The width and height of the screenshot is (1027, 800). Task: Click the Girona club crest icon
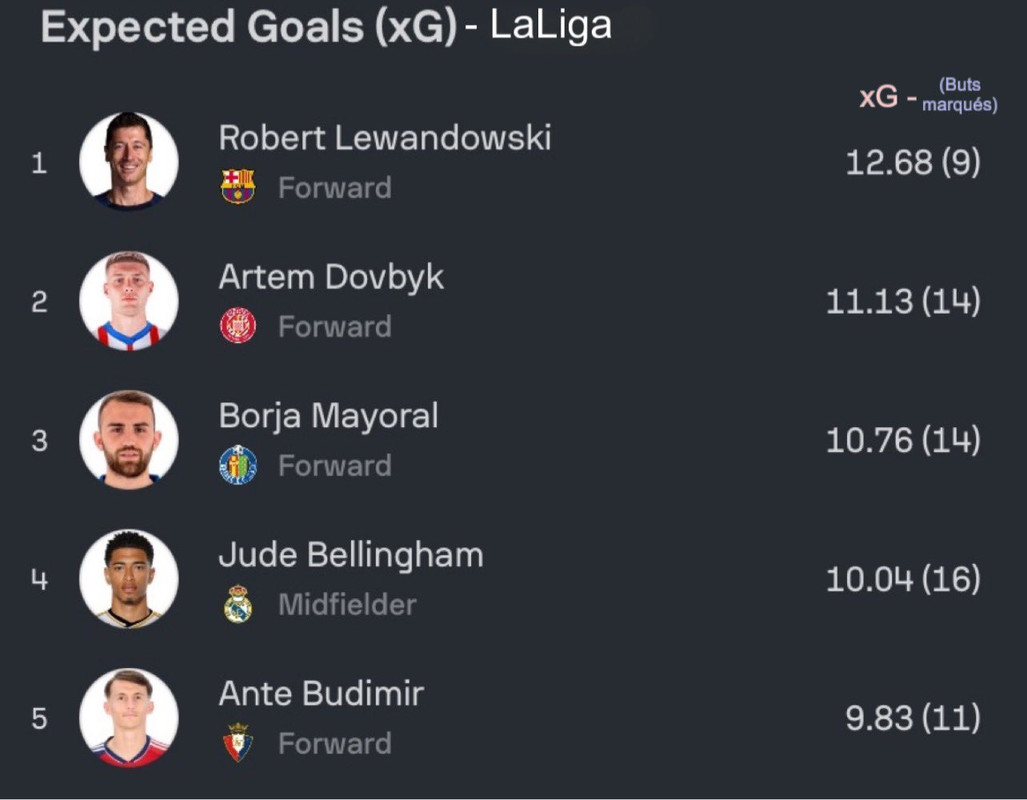coord(238,326)
